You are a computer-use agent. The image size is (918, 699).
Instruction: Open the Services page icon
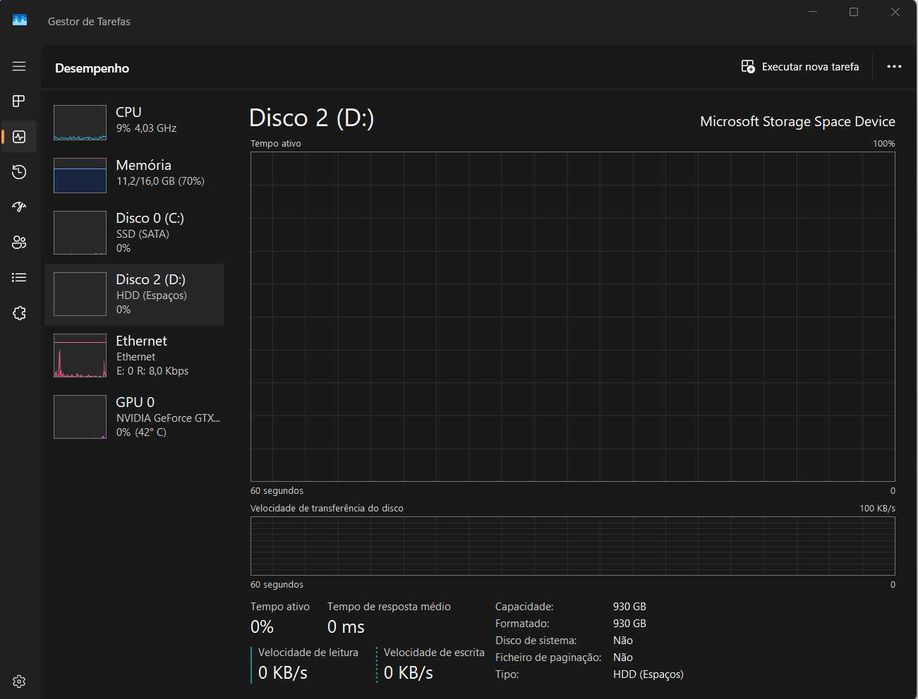pyautogui.click(x=19, y=313)
